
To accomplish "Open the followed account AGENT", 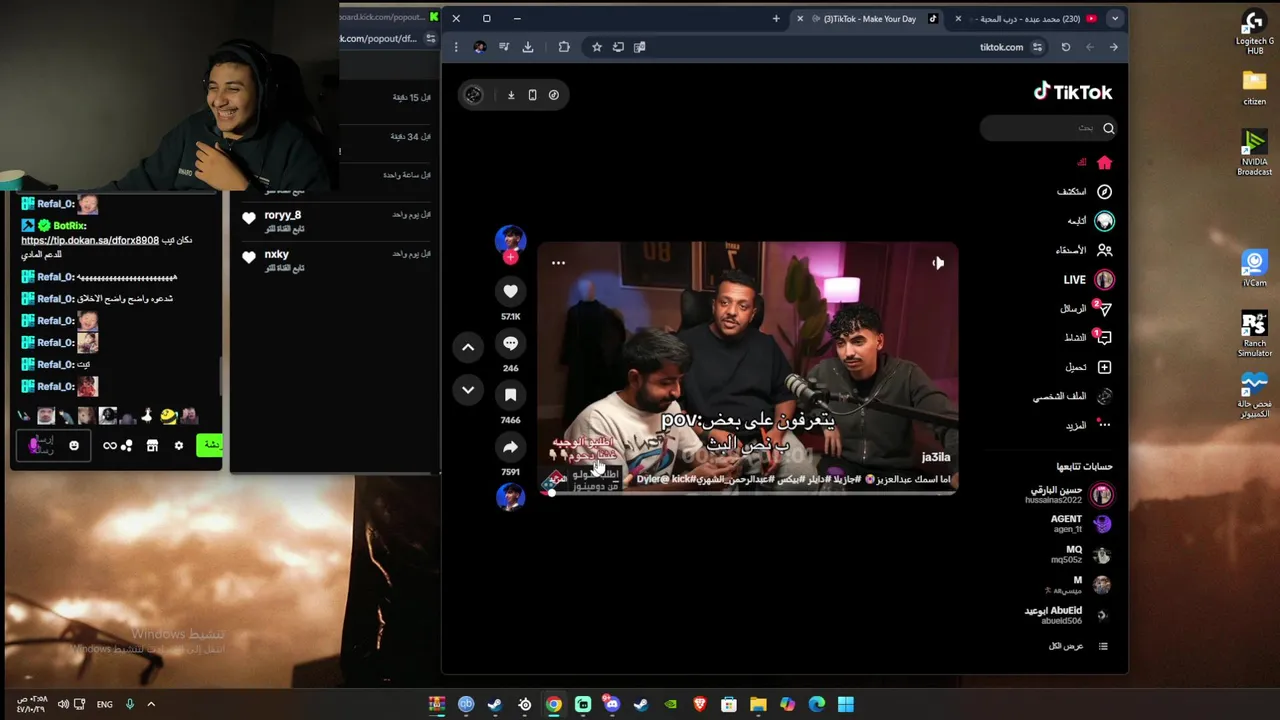I will pos(1080,524).
